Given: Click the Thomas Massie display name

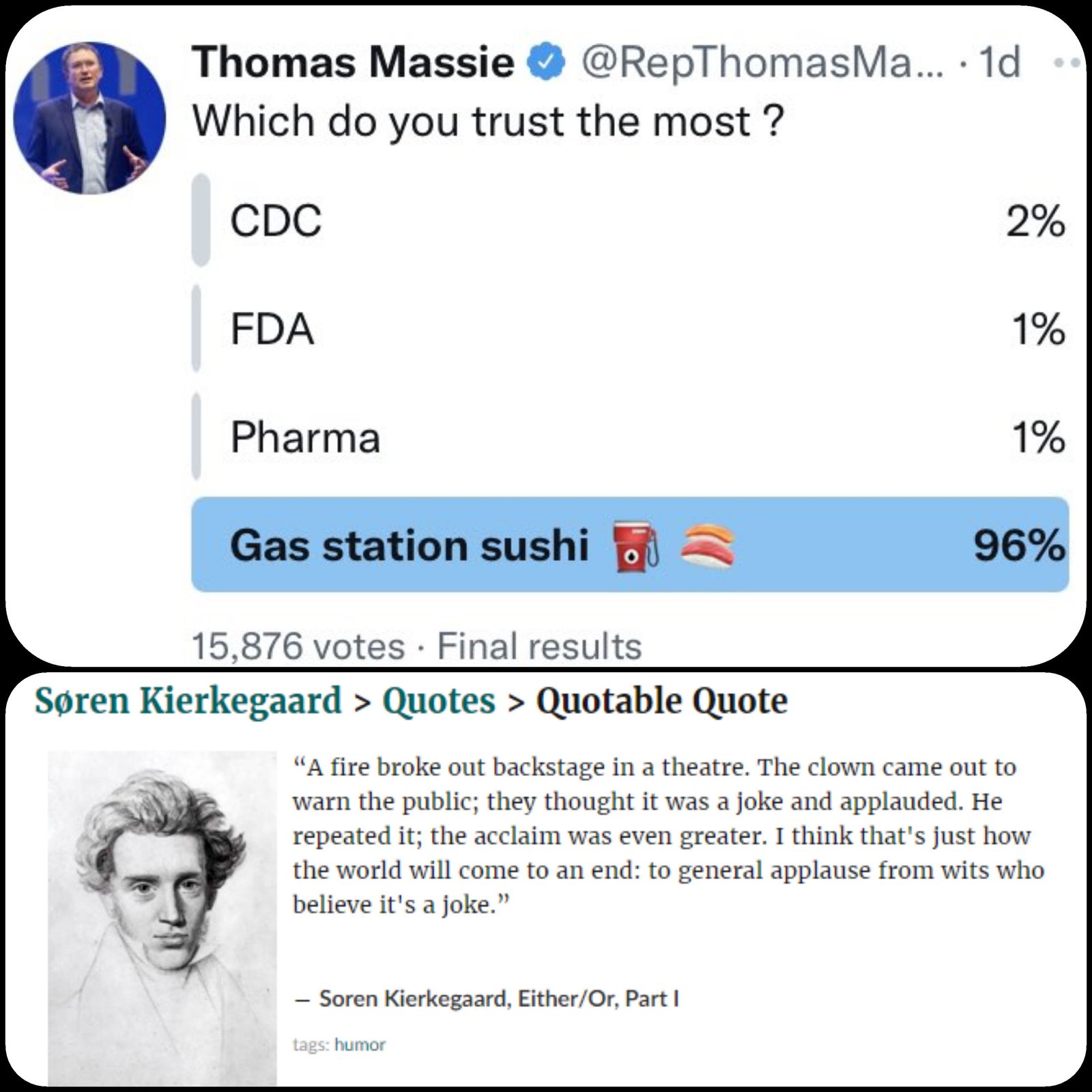Looking at the screenshot, I should tap(353, 62).
